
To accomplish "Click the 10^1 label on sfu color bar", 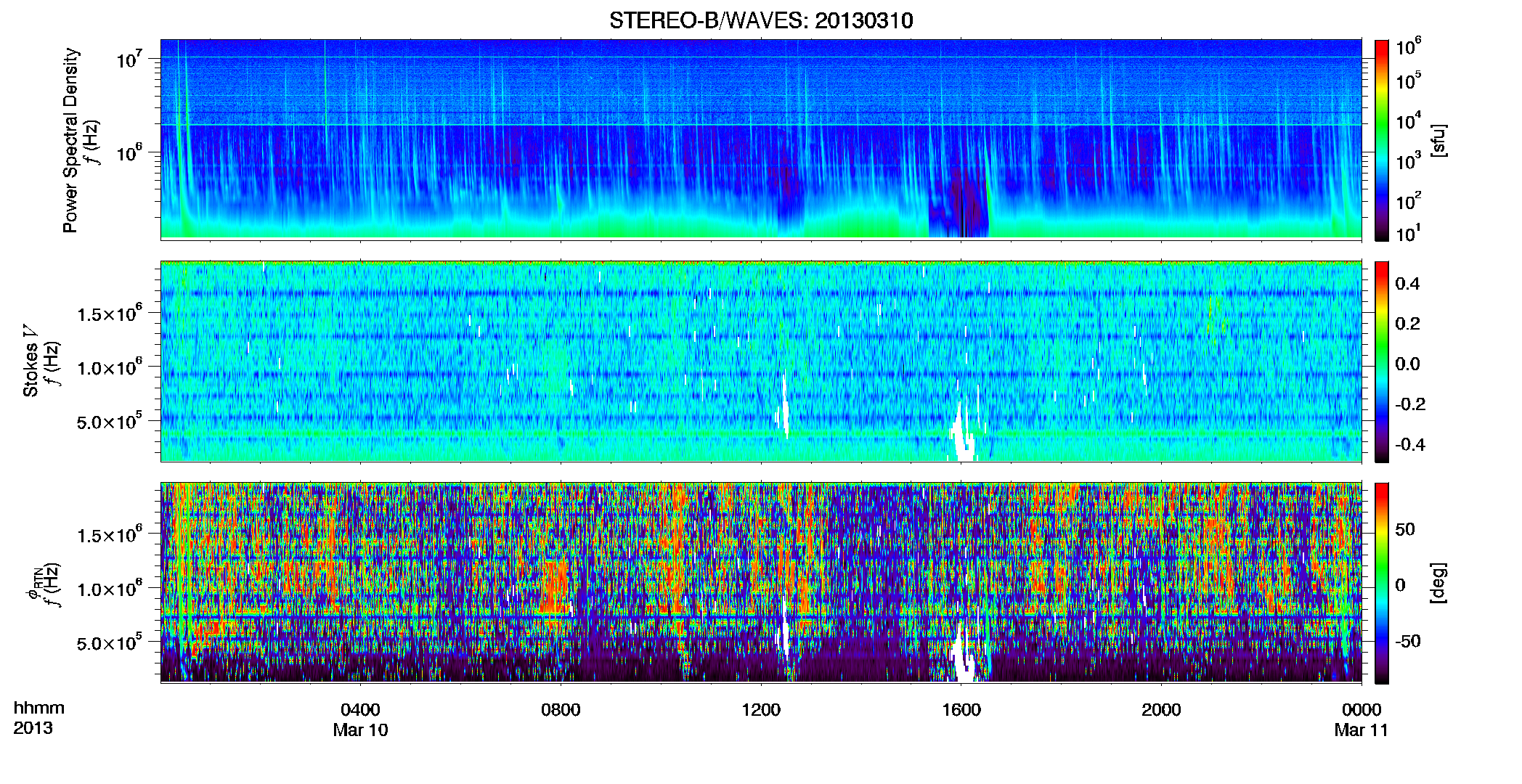I will [1409, 233].
